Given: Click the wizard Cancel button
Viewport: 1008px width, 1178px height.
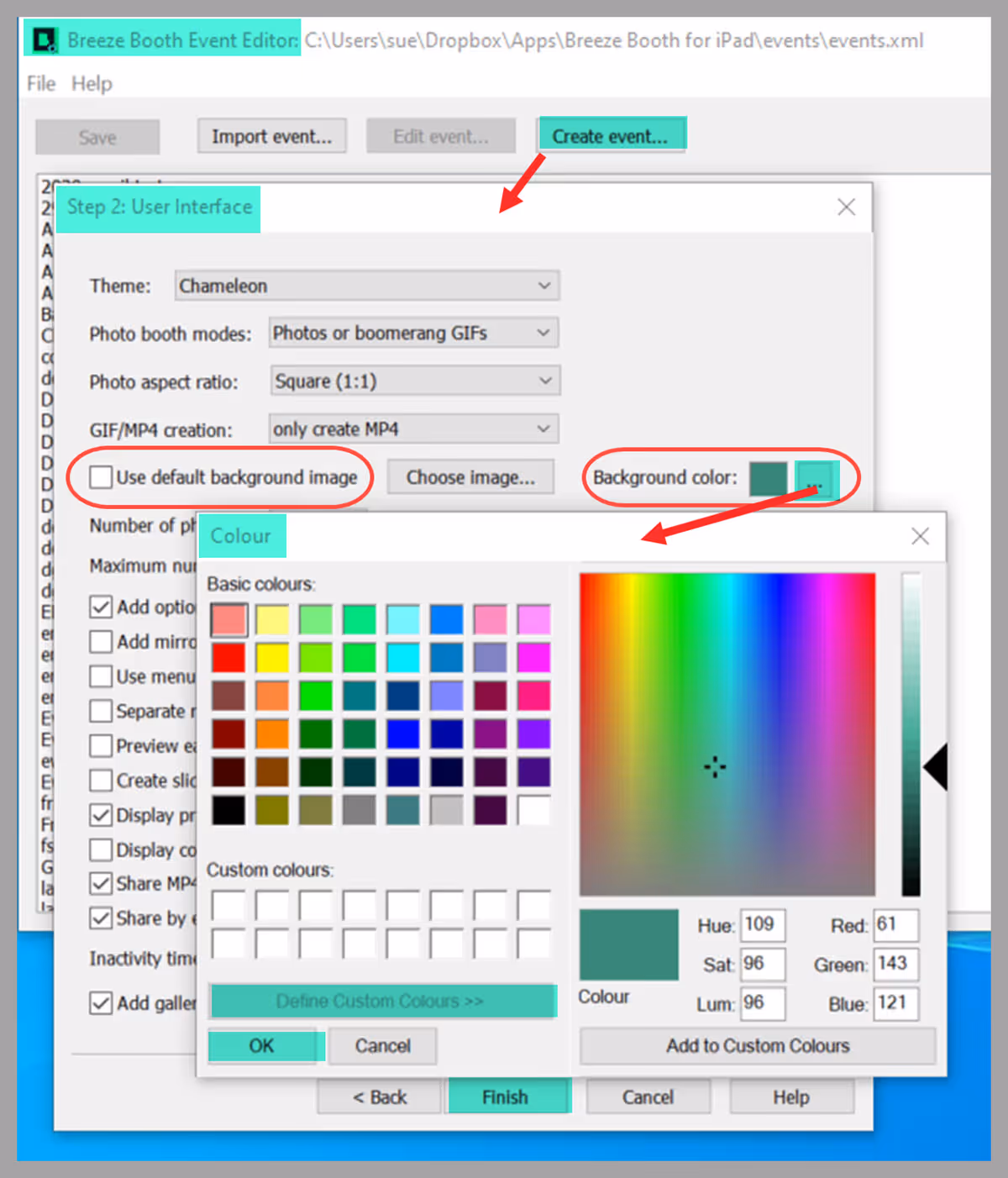Looking at the screenshot, I should tap(648, 1097).
